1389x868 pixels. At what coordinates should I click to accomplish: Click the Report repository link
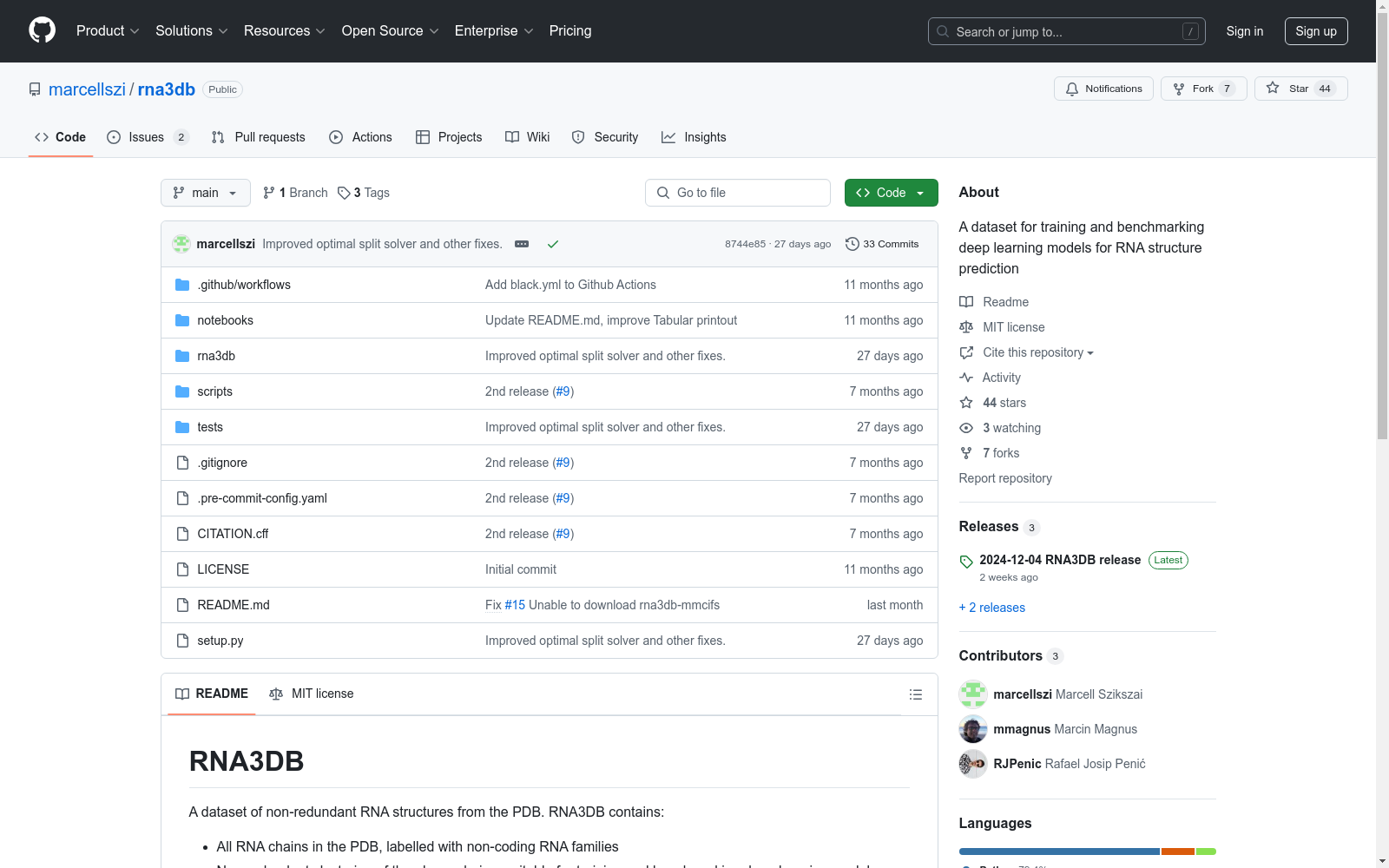tap(1005, 478)
